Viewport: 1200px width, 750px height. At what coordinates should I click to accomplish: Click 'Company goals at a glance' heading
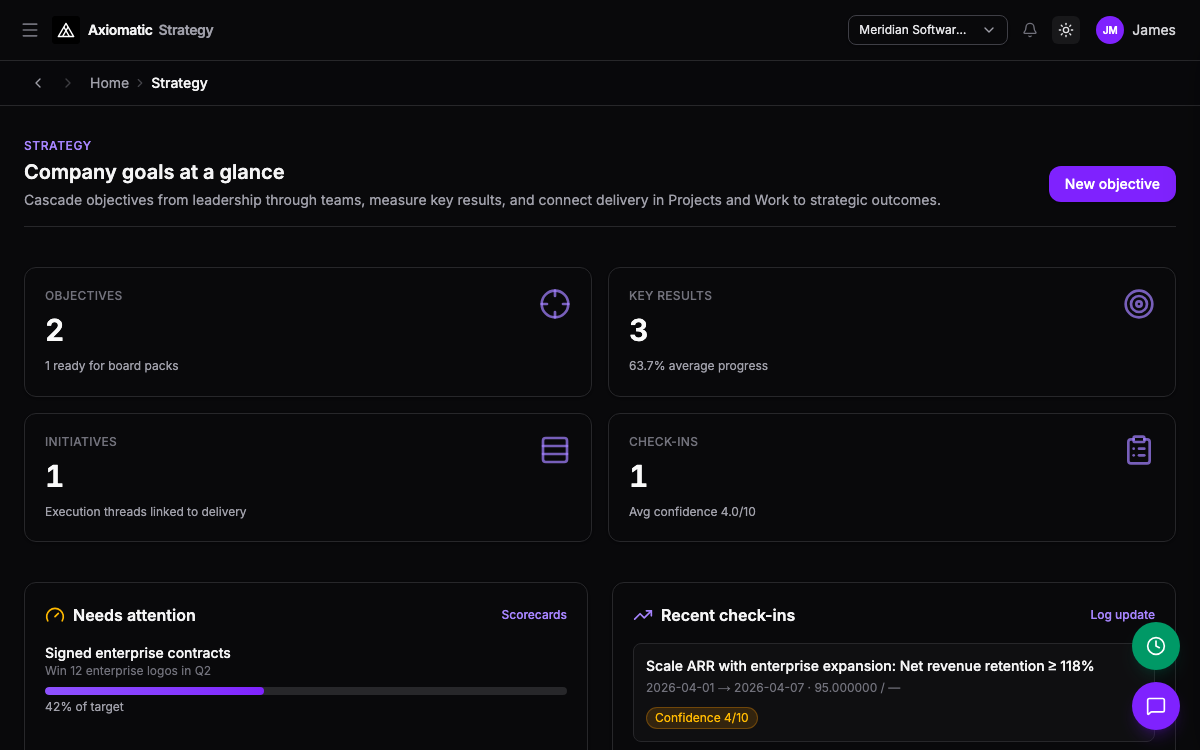(x=154, y=172)
